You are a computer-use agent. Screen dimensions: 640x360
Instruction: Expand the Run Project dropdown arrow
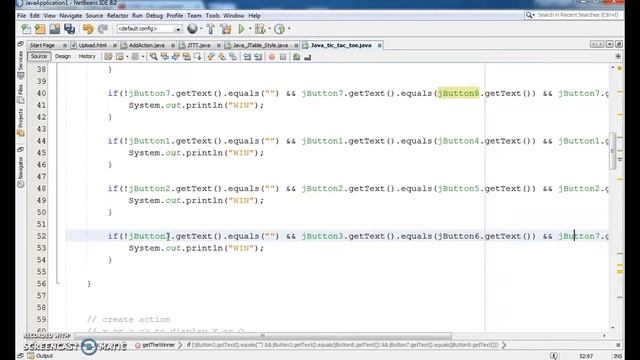pyautogui.click(x=250, y=29)
